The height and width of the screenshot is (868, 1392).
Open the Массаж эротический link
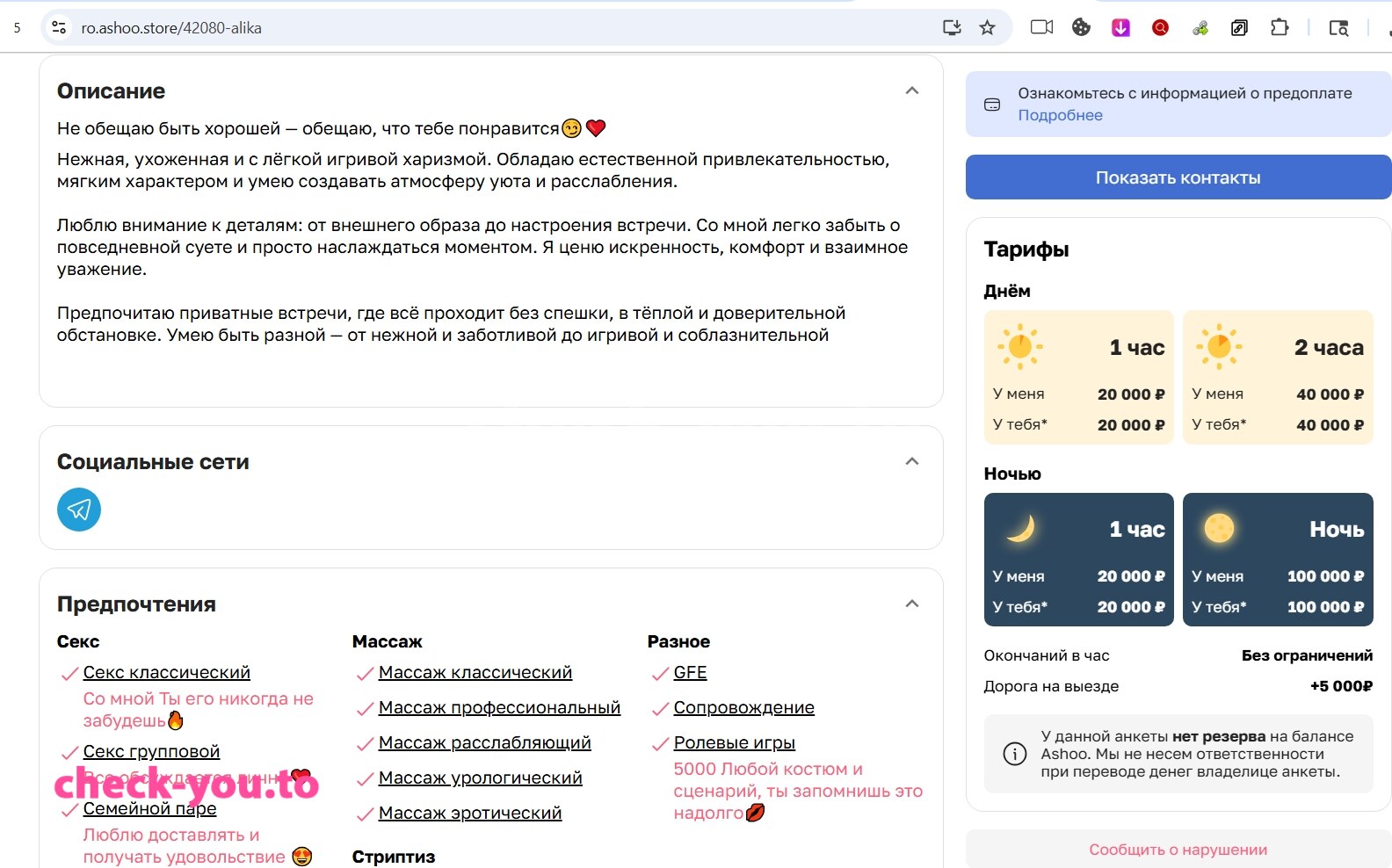click(470, 813)
